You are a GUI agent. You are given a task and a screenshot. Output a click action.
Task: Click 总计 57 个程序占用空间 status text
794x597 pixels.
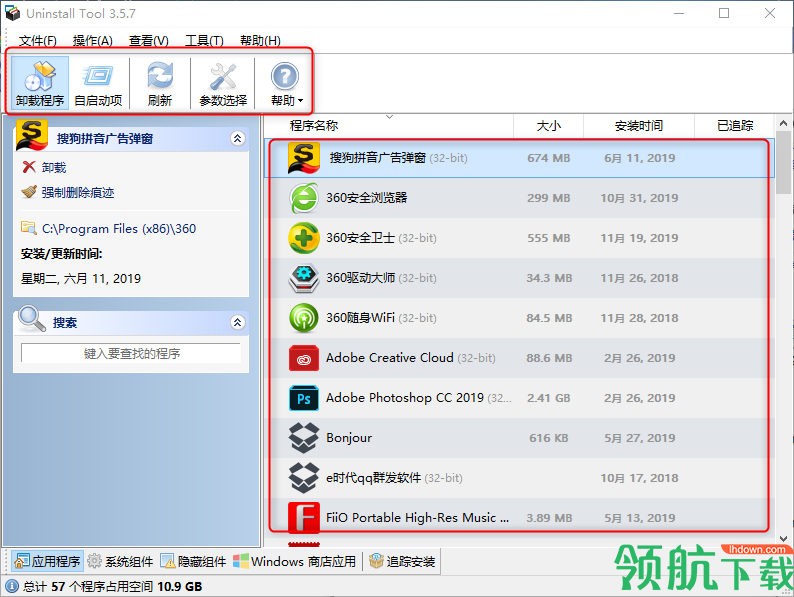112,586
